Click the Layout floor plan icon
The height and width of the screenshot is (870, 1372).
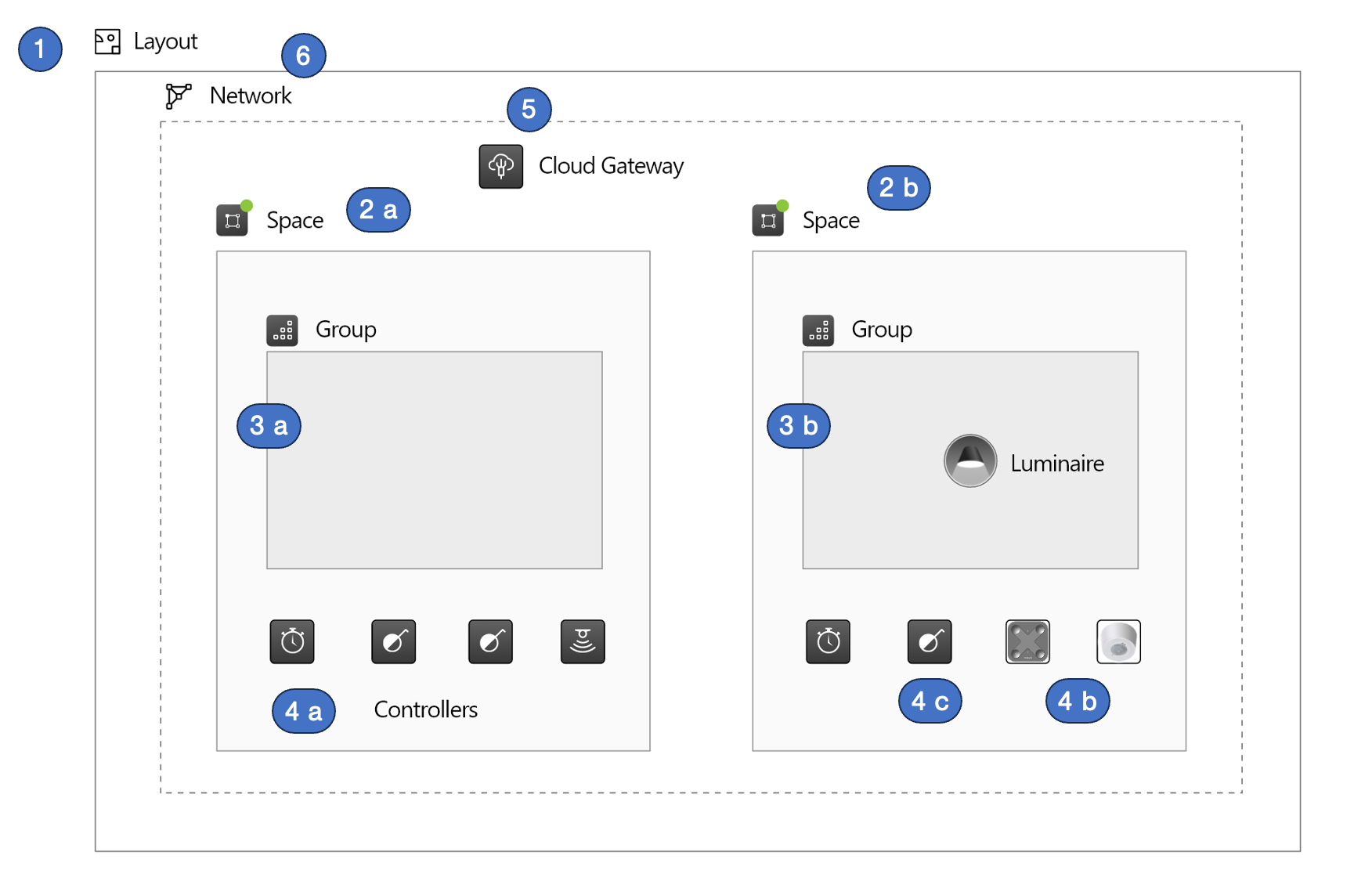click(107, 42)
